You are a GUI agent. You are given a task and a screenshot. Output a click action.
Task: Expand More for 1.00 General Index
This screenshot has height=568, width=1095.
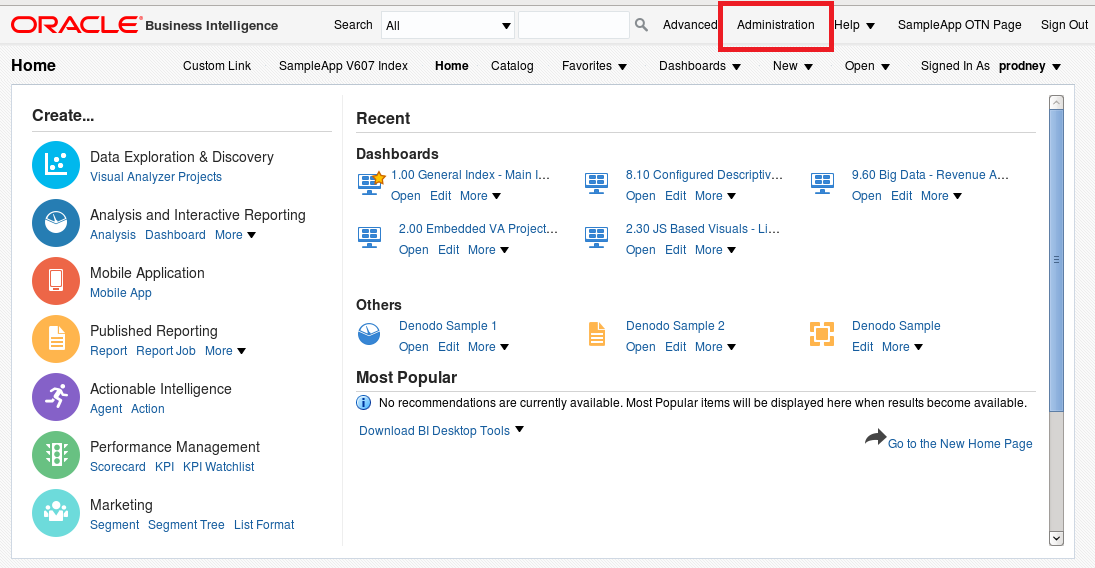(480, 196)
